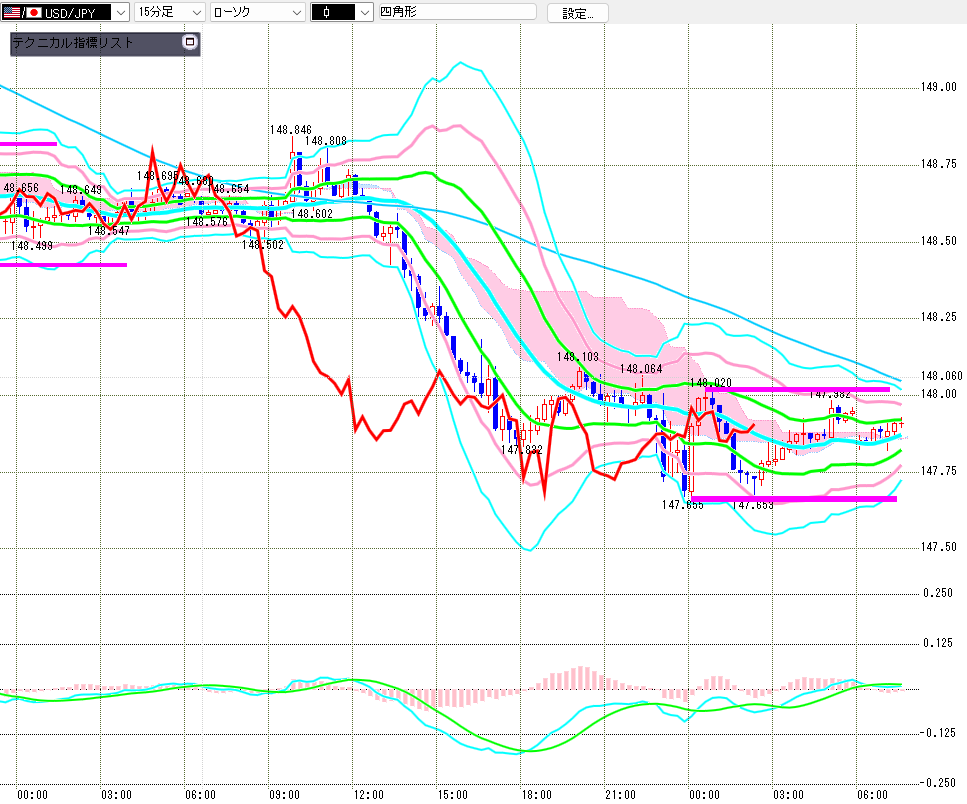The width and height of the screenshot is (967, 804).
Task: Click the 18:00 mark on time axis
Action: pos(537,794)
